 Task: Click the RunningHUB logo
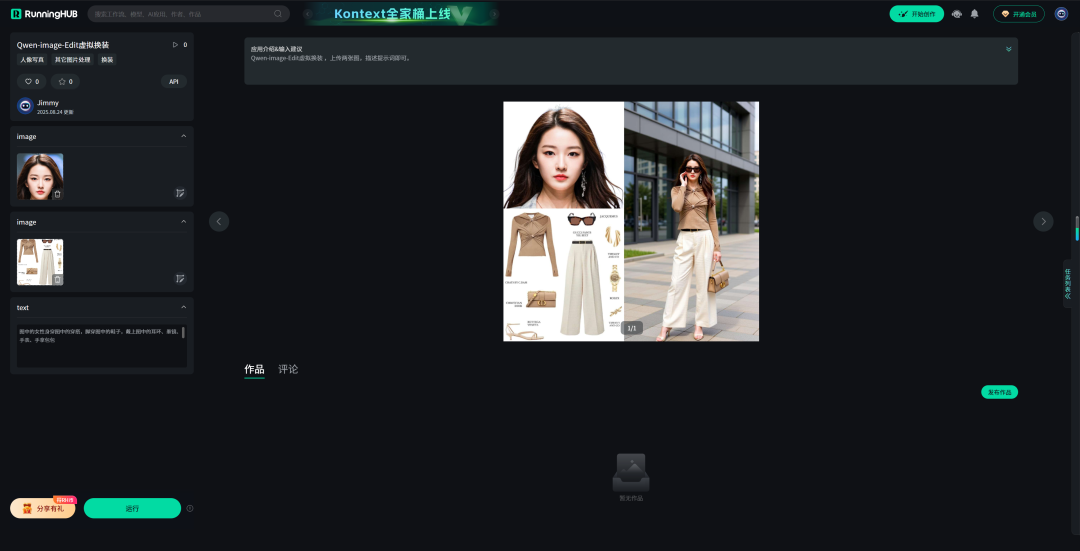pyautogui.click(x=45, y=14)
